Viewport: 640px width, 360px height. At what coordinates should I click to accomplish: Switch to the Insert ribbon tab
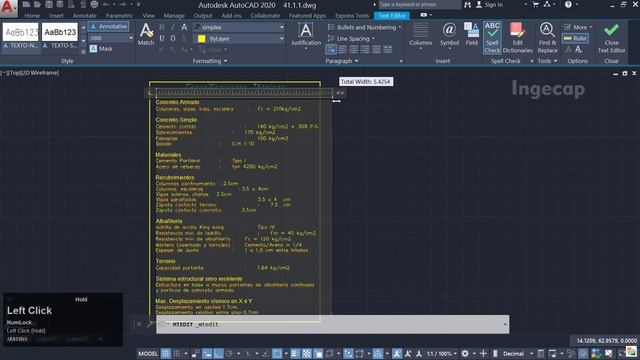tap(56, 16)
